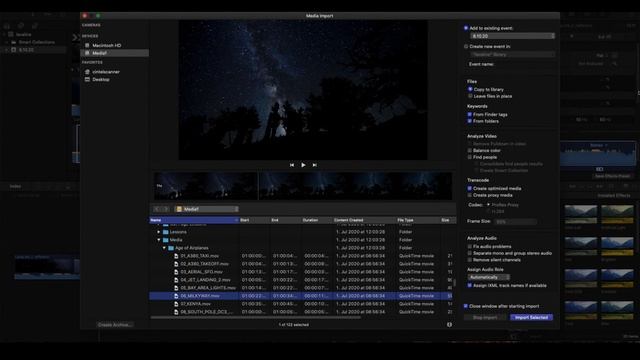Viewport: 640px width, 360px height.
Task: Collapse the Age of Airplanes folder
Action: pyautogui.click(x=164, y=248)
